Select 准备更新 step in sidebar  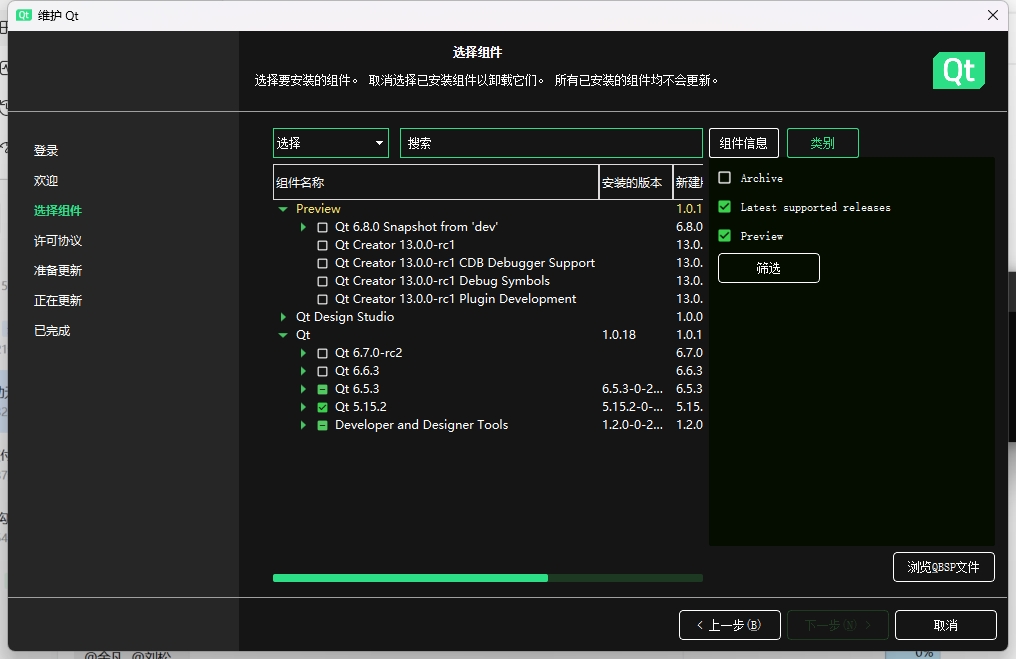(58, 270)
